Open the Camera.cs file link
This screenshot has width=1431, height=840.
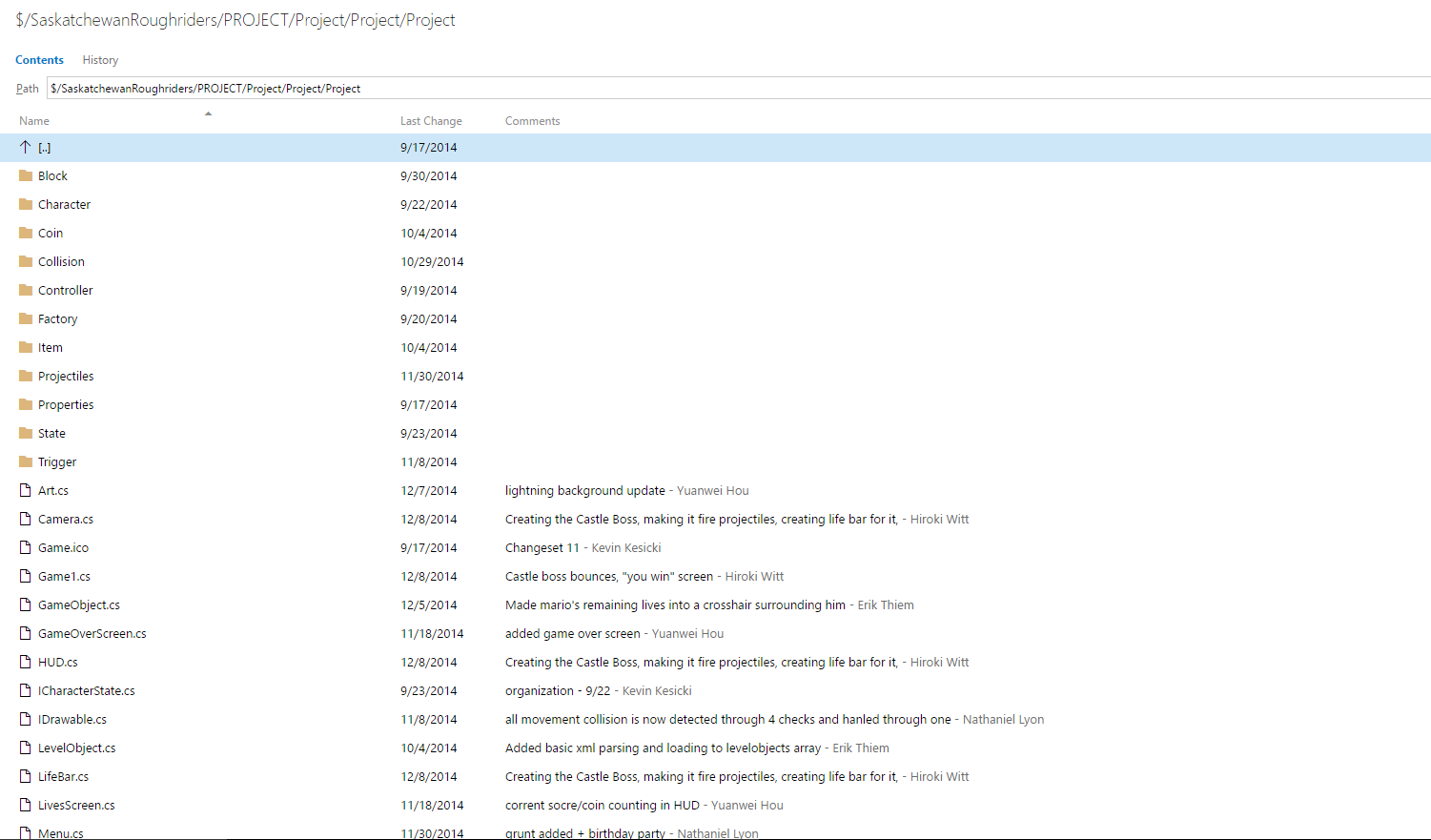click(x=66, y=519)
